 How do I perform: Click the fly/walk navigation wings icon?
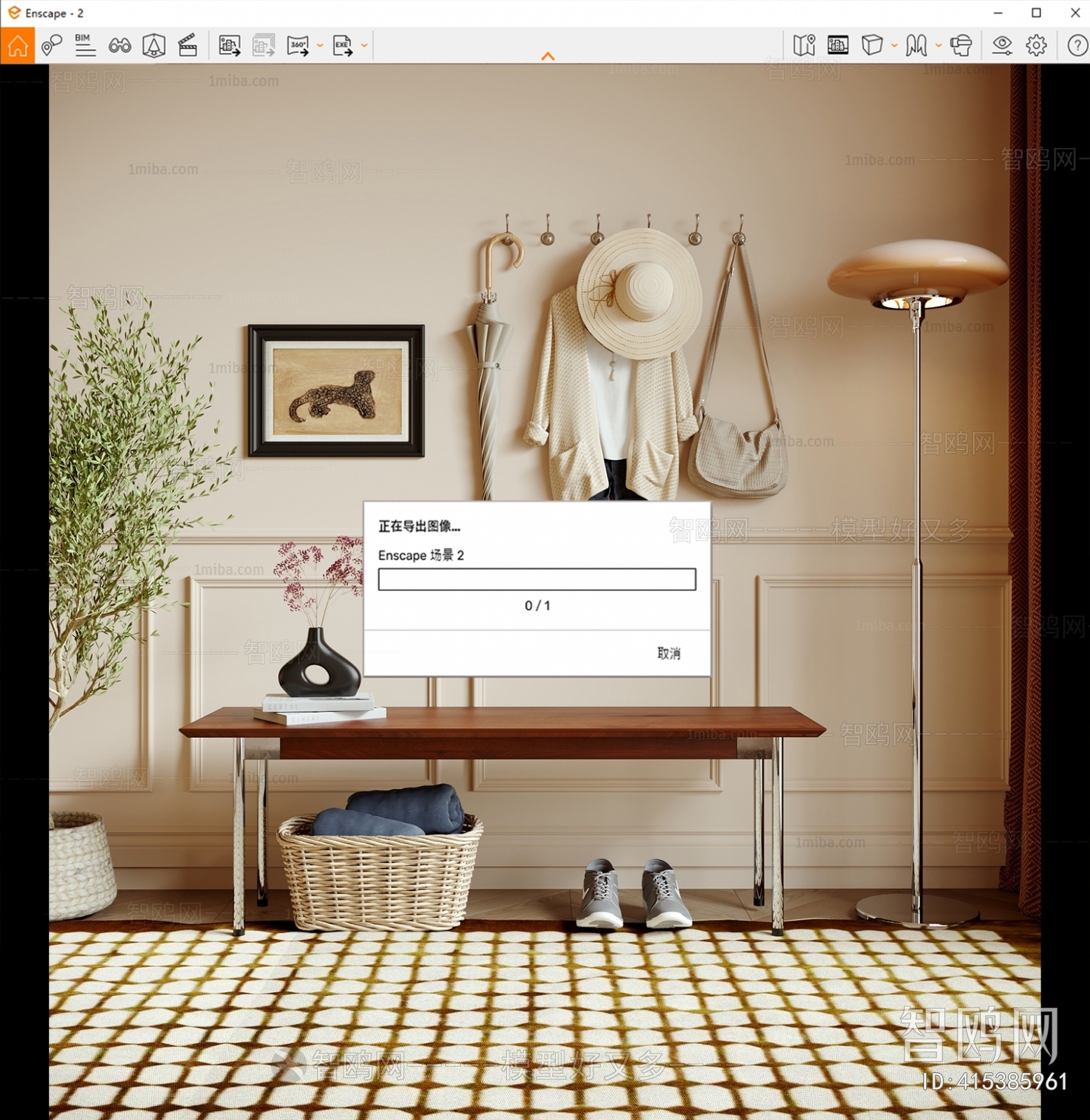pos(916,45)
